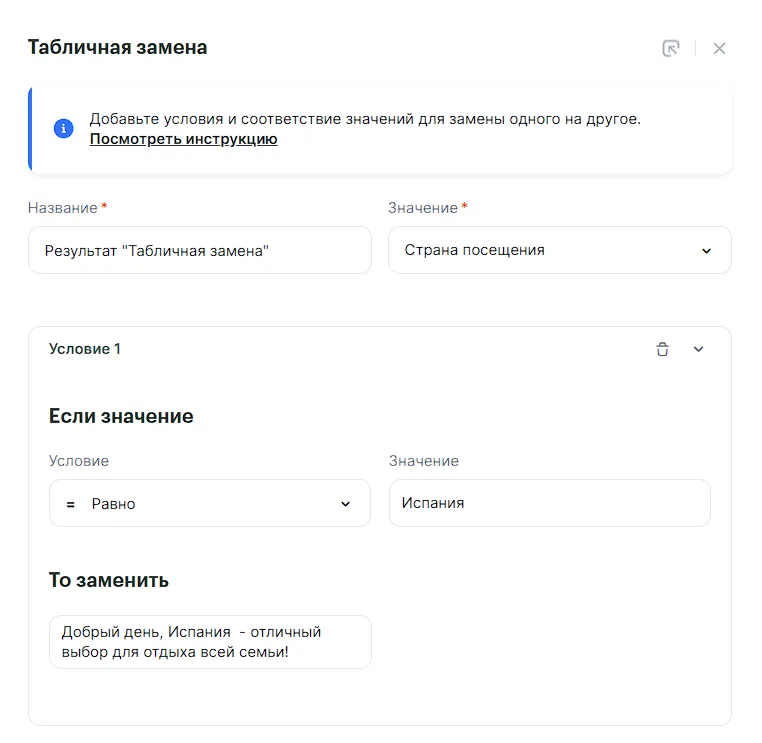Viewport: 762px width, 743px height.
Task: Collapse the Условие 1 section chevron
Action: (699, 349)
